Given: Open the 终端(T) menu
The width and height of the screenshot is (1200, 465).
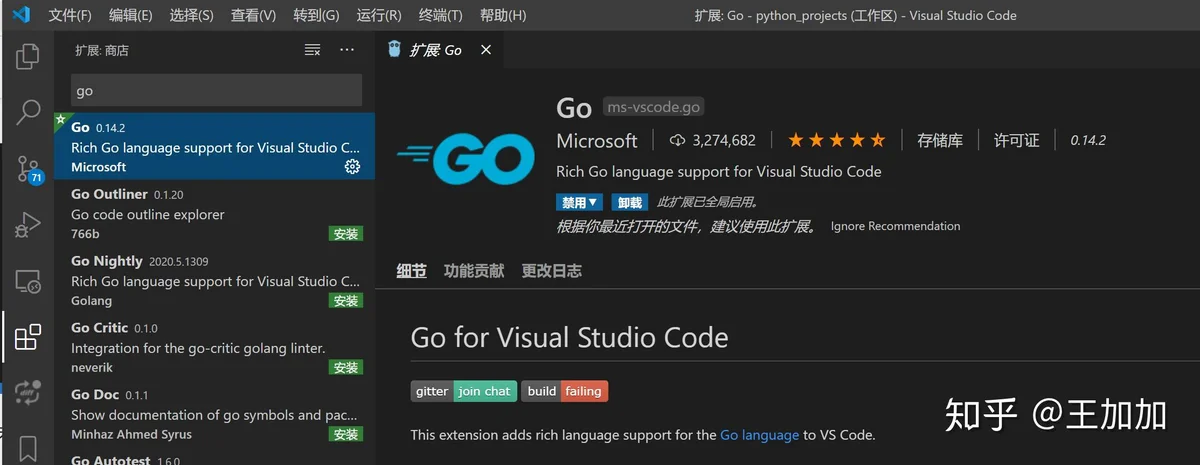Looking at the screenshot, I should (441, 15).
